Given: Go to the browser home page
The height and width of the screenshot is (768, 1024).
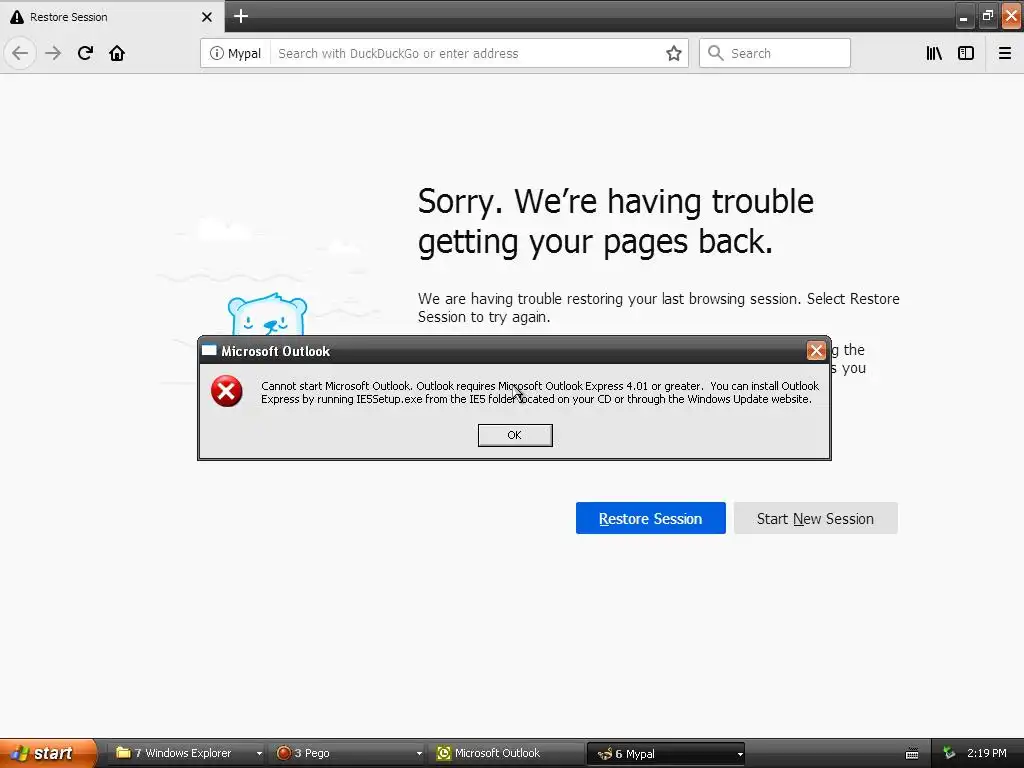Looking at the screenshot, I should [117, 53].
